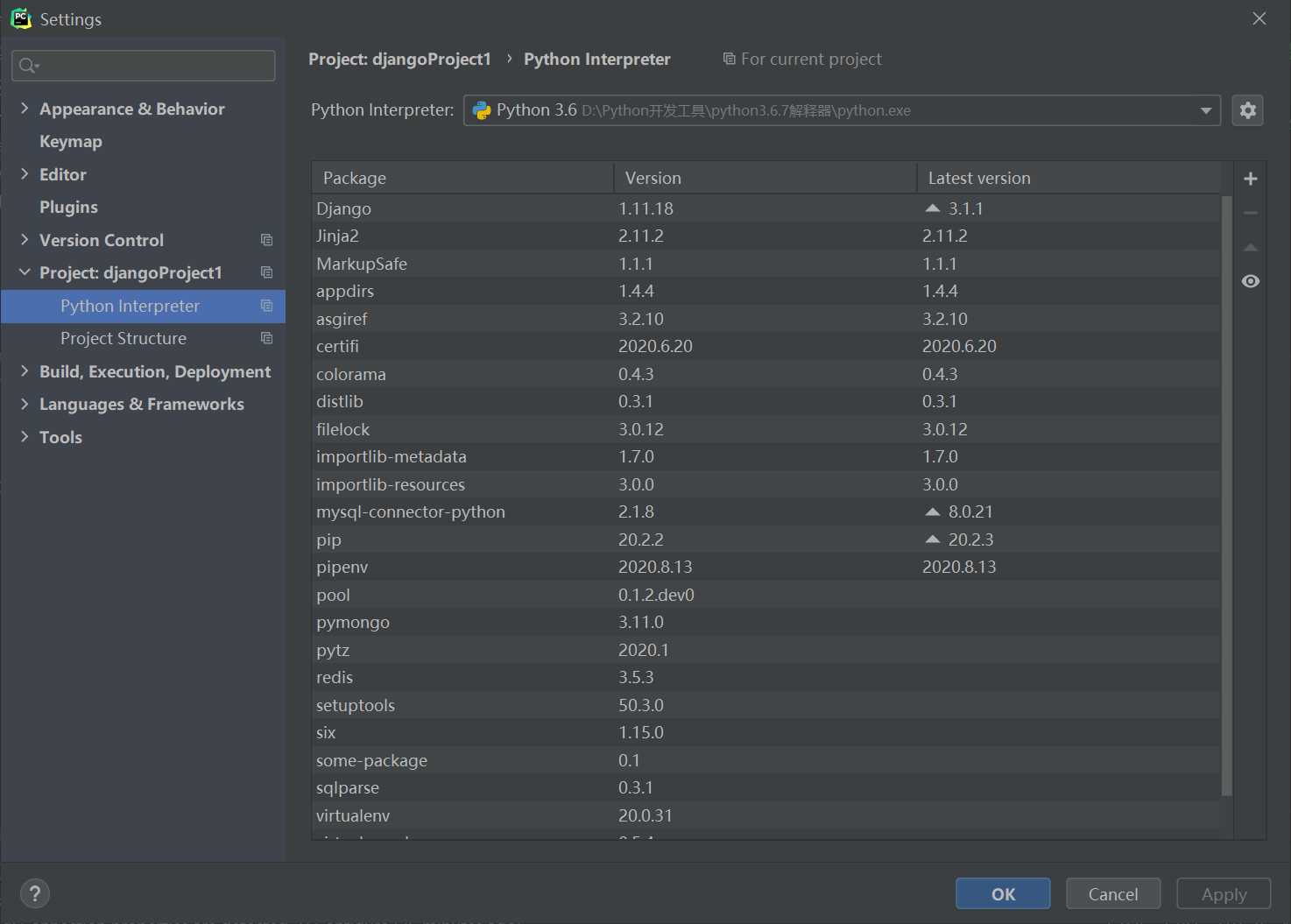This screenshot has width=1291, height=924.
Task: Sort by Version column header
Action: click(x=765, y=178)
